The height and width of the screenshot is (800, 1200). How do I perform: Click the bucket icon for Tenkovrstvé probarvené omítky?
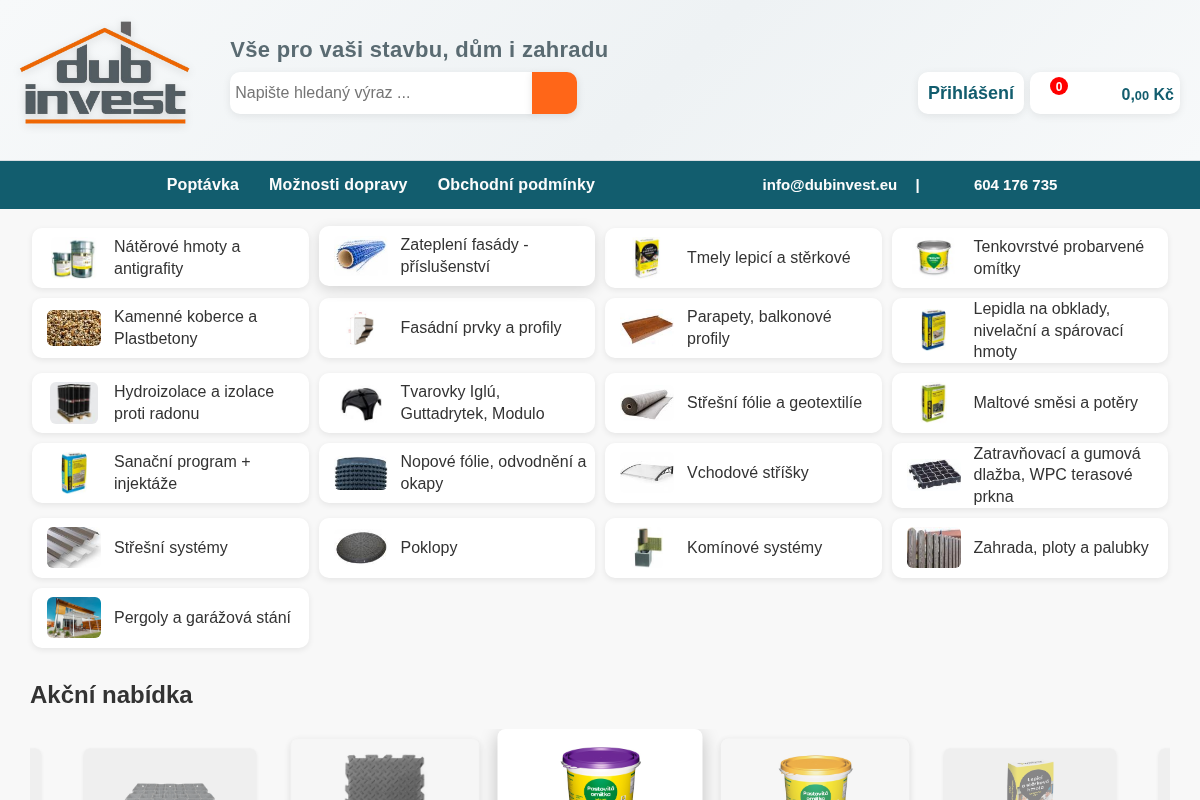point(934,258)
